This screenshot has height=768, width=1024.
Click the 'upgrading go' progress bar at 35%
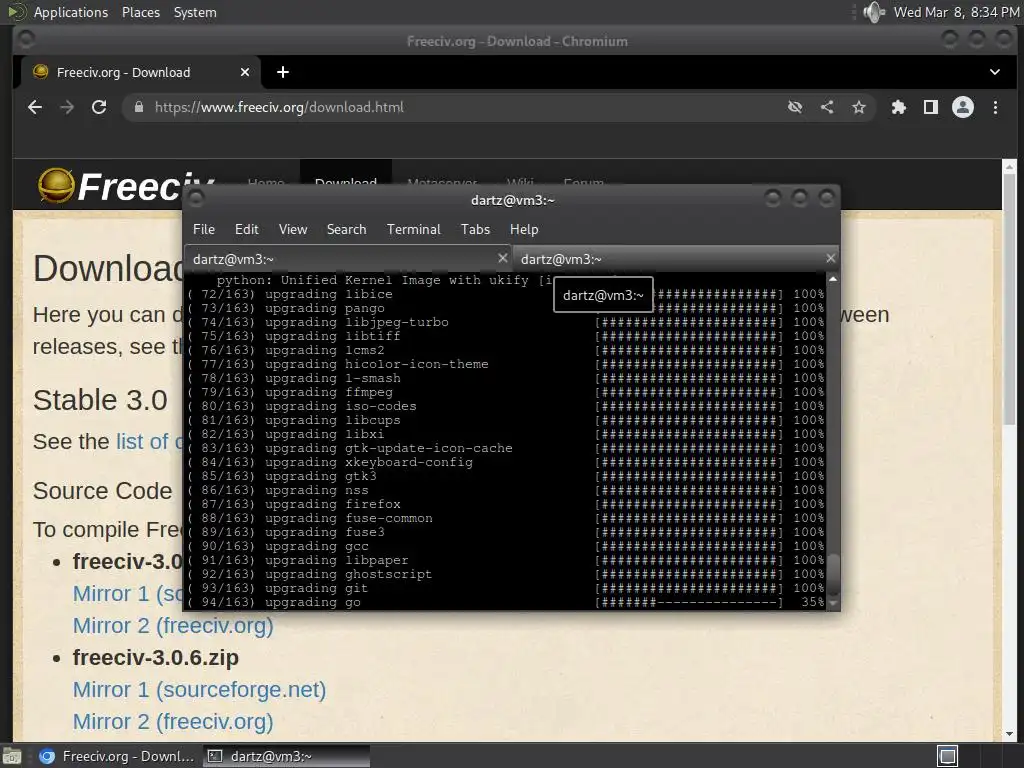coord(689,602)
